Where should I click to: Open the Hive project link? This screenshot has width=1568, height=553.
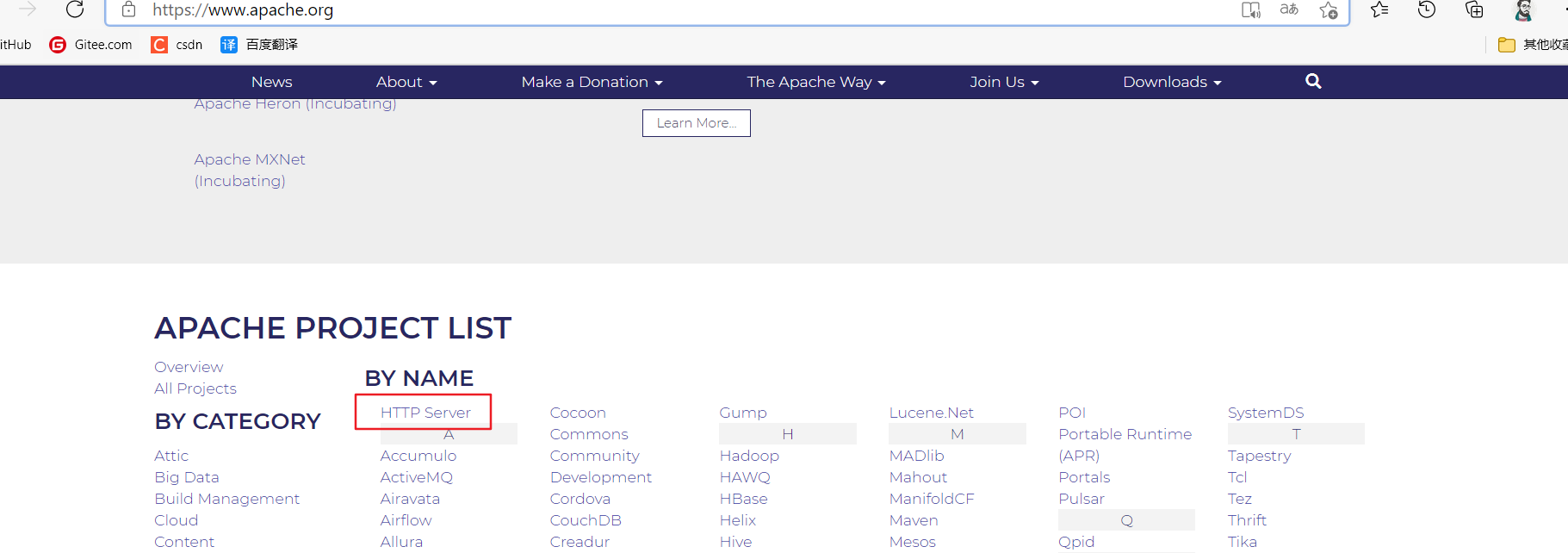click(x=736, y=542)
